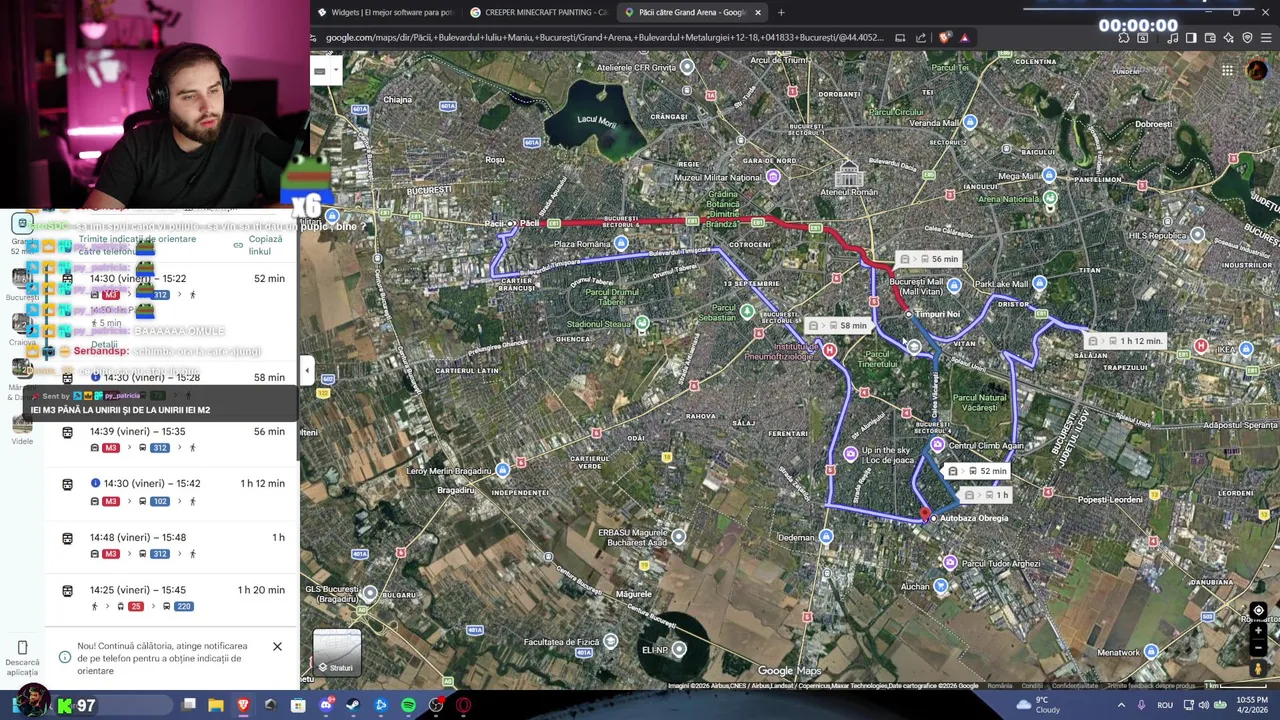Open Discord from the taskbar
This screenshot has width=1280, height=720.
[326, 705]
